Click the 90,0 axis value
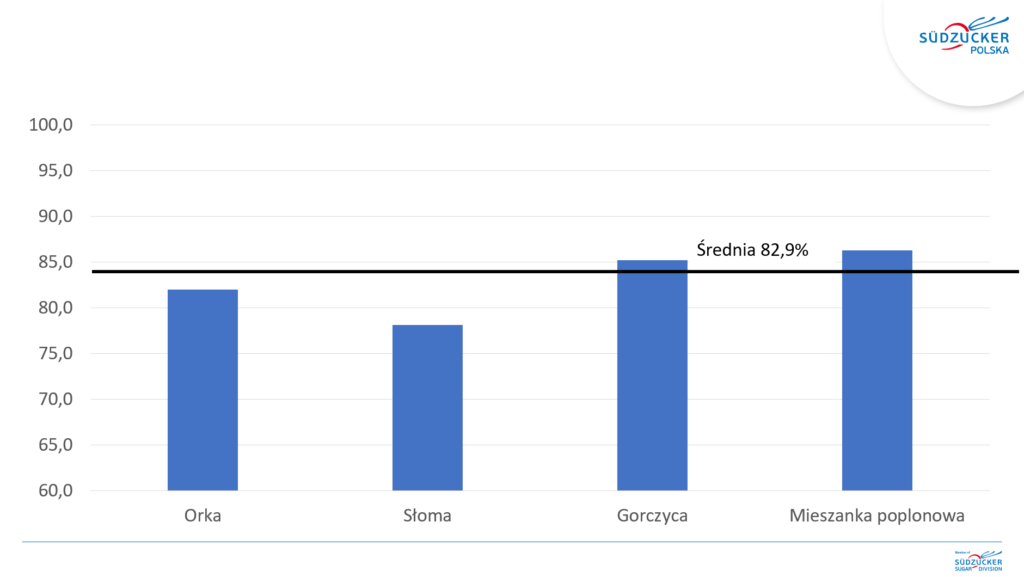The height and width of the screenshot is (577, 1024). (x=56, y=216)
